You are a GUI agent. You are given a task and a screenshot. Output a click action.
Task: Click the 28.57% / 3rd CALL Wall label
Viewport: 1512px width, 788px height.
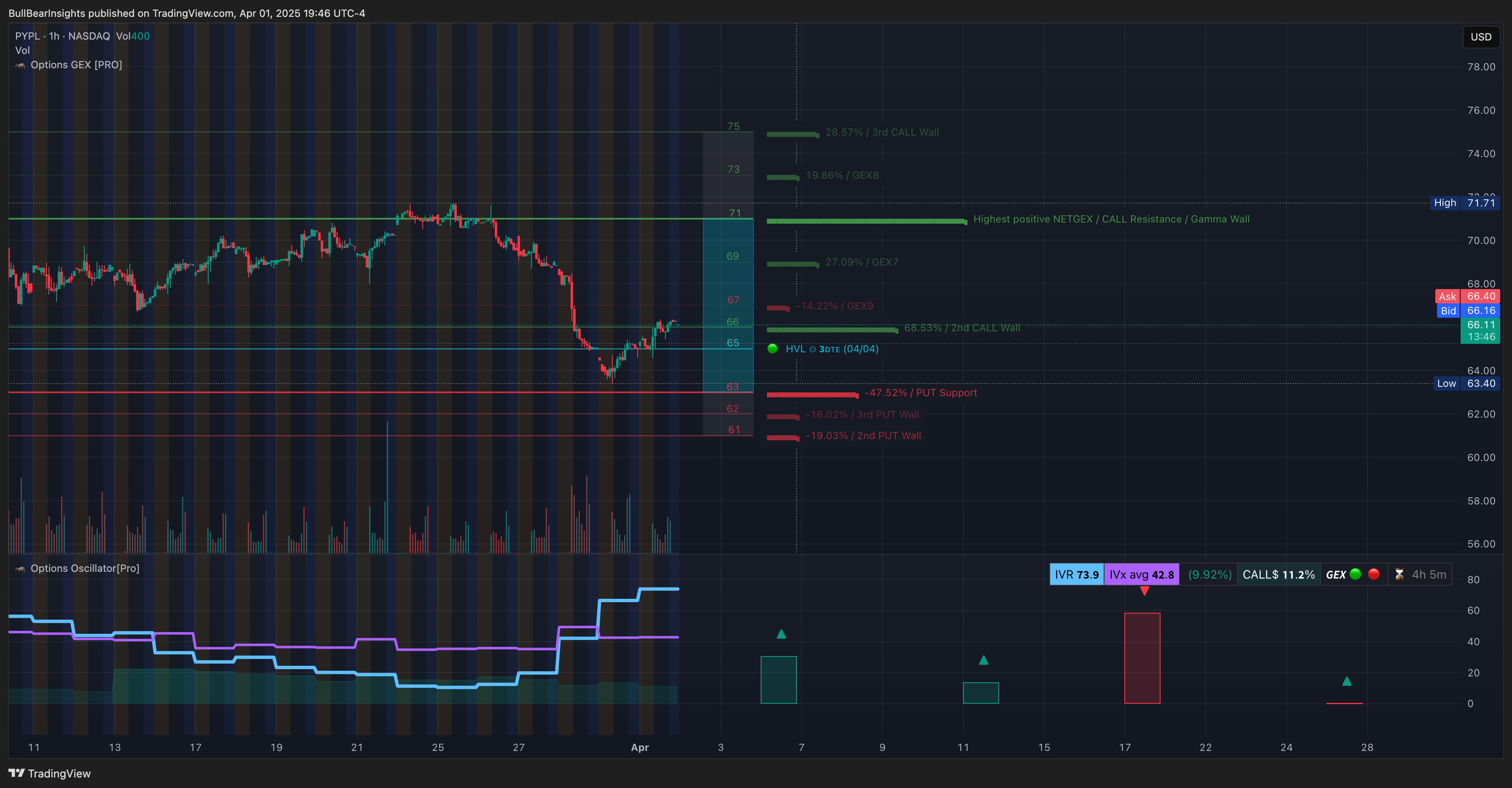point(882,132)
